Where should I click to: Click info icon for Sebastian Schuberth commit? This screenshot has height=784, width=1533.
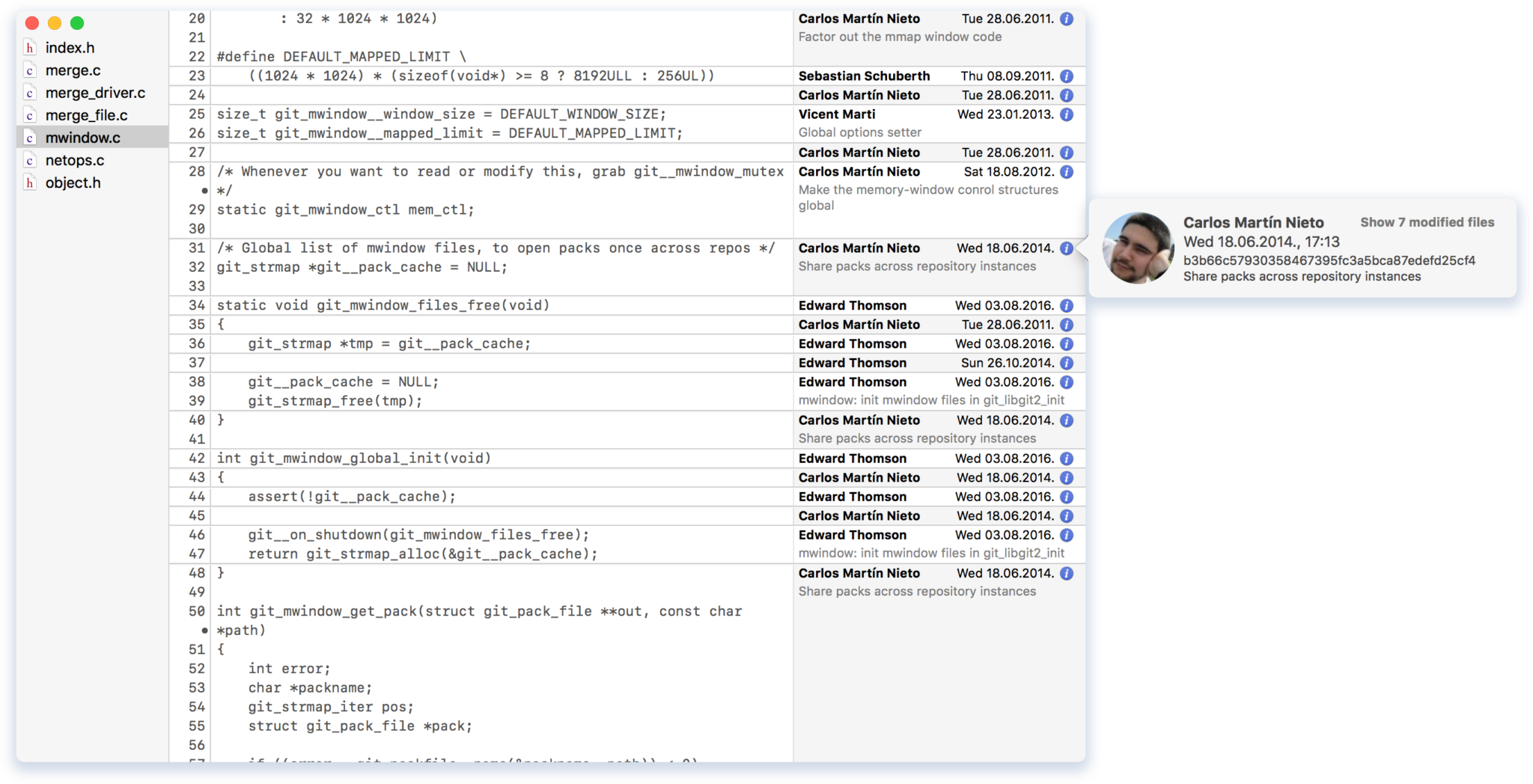[x=1067, y=76]
